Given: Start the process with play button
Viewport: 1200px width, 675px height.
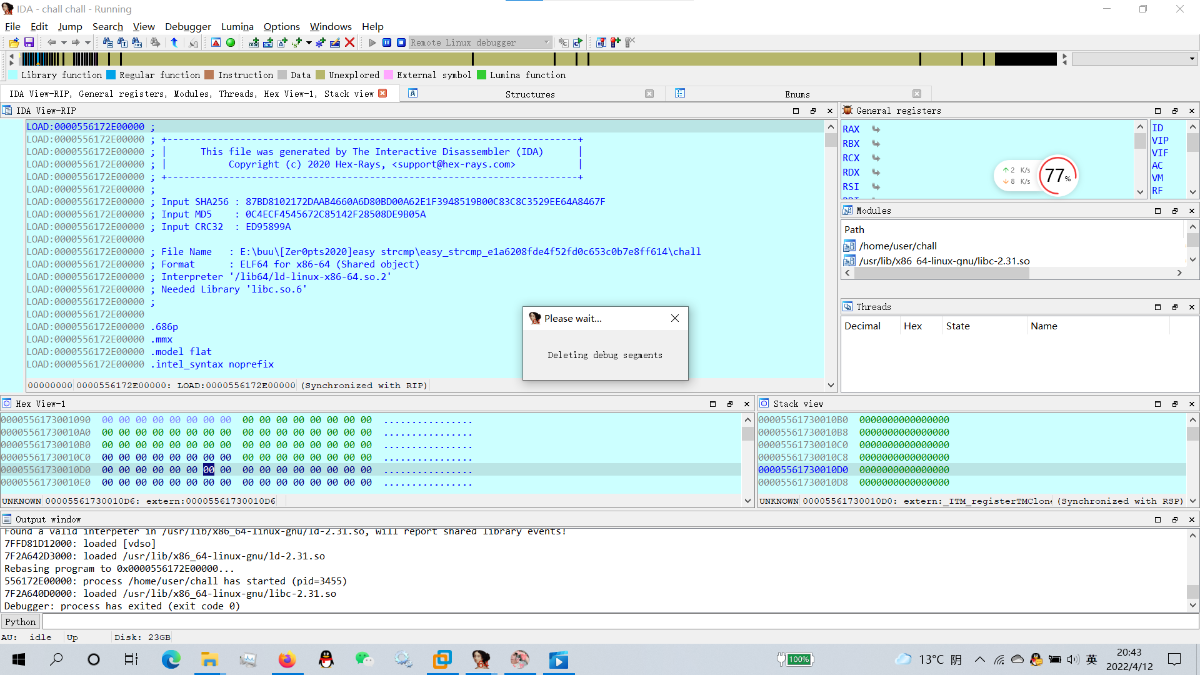Looking at the screenshot, I should tap(372, 42).
